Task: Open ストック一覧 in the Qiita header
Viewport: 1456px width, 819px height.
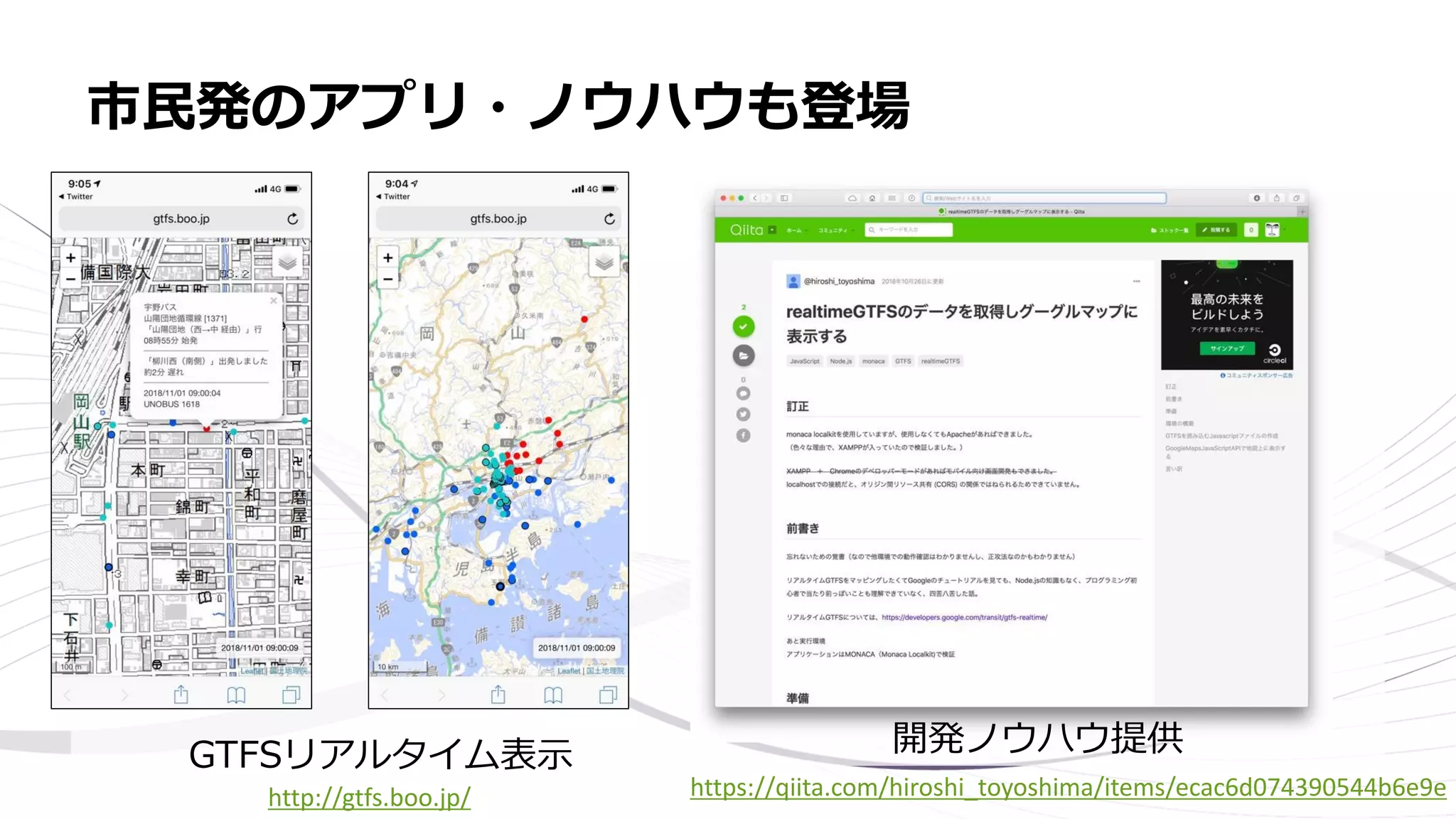Action: pos(1169,230)
